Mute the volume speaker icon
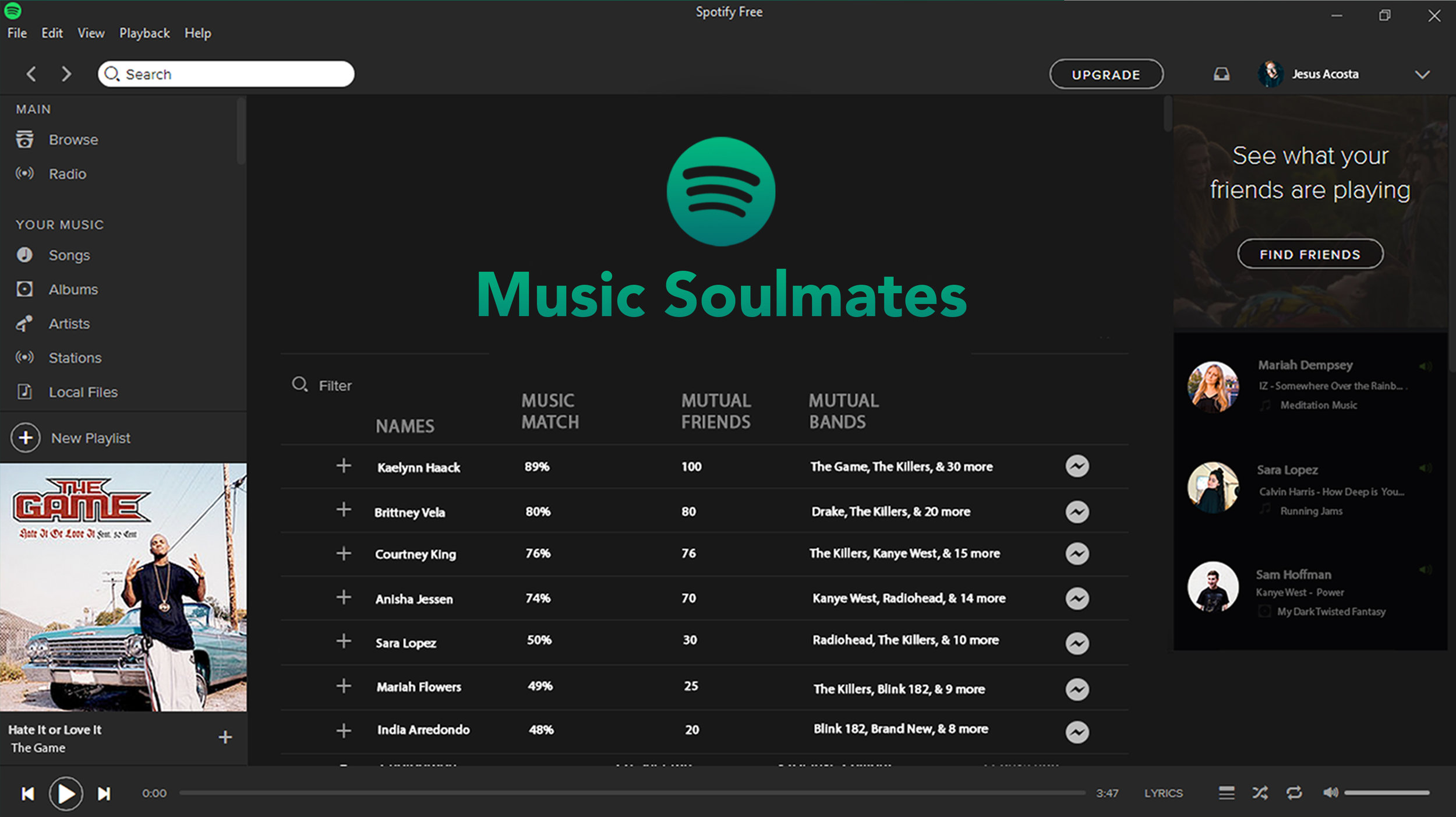The image size is (1456, 817). click(1330, 793)
